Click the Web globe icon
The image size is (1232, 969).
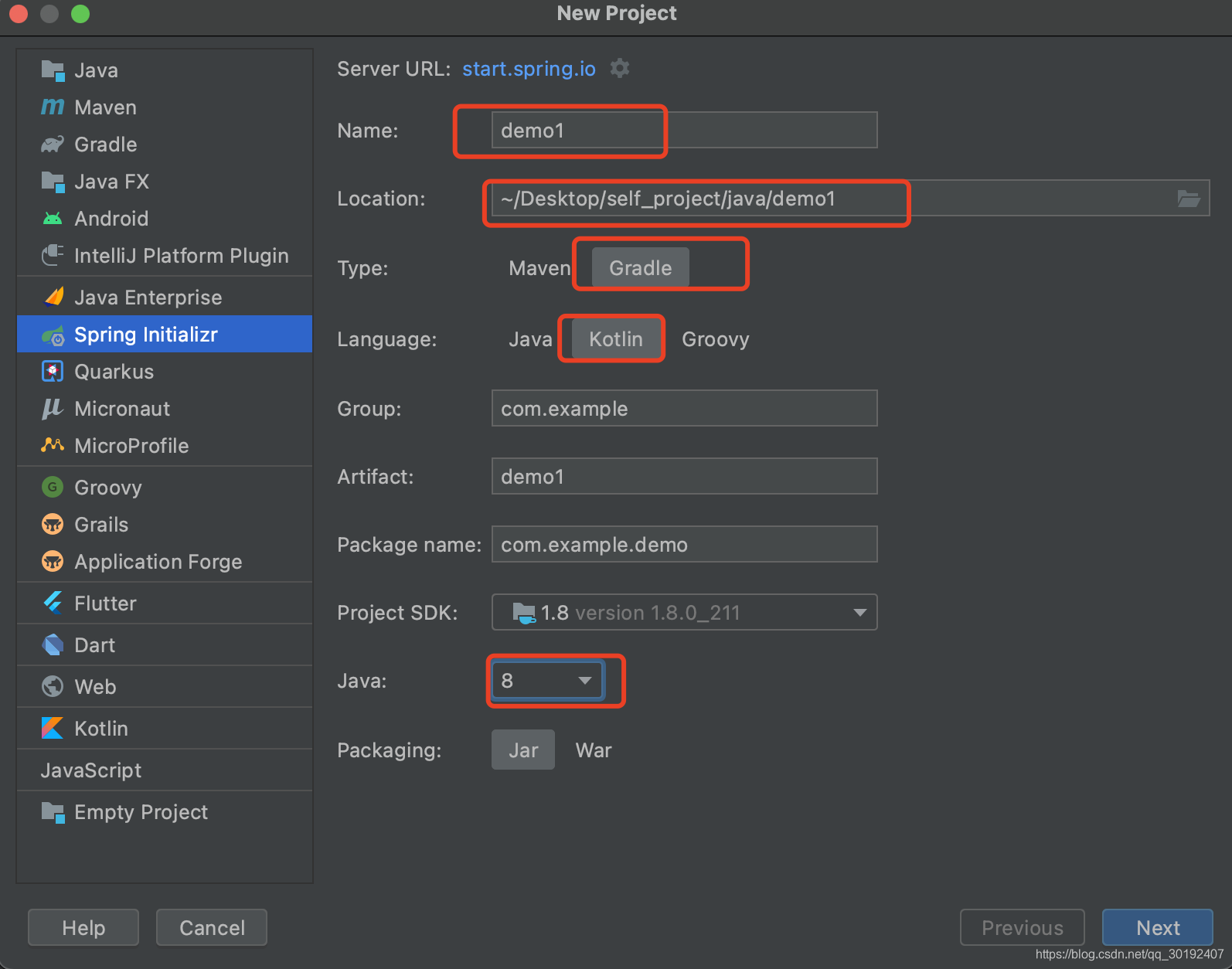[x=53, y=686]
